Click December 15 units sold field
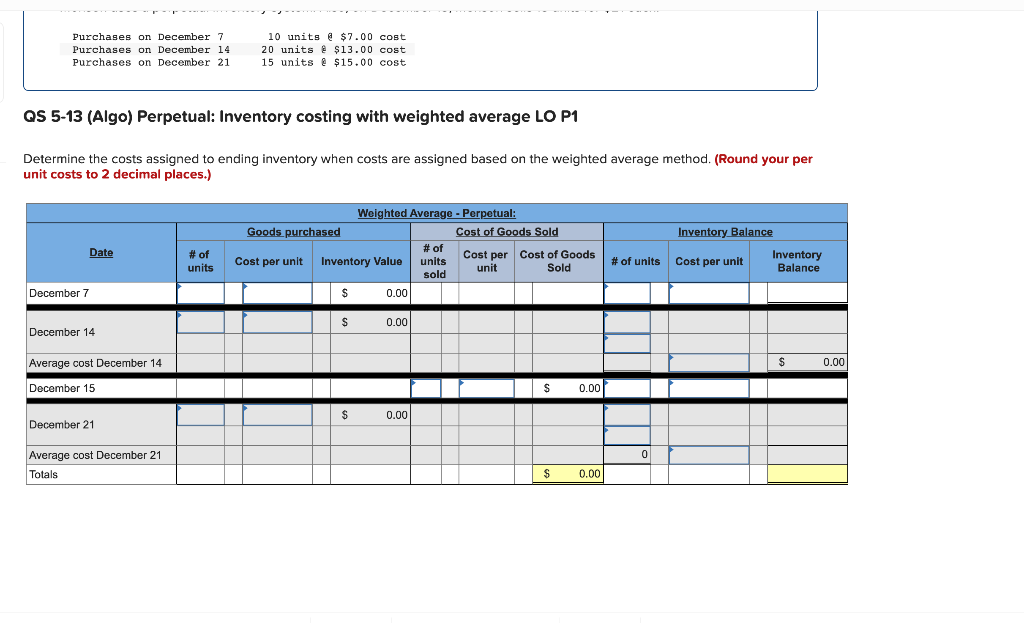This screenshot has width=1024, height=623. click(426, 389)
